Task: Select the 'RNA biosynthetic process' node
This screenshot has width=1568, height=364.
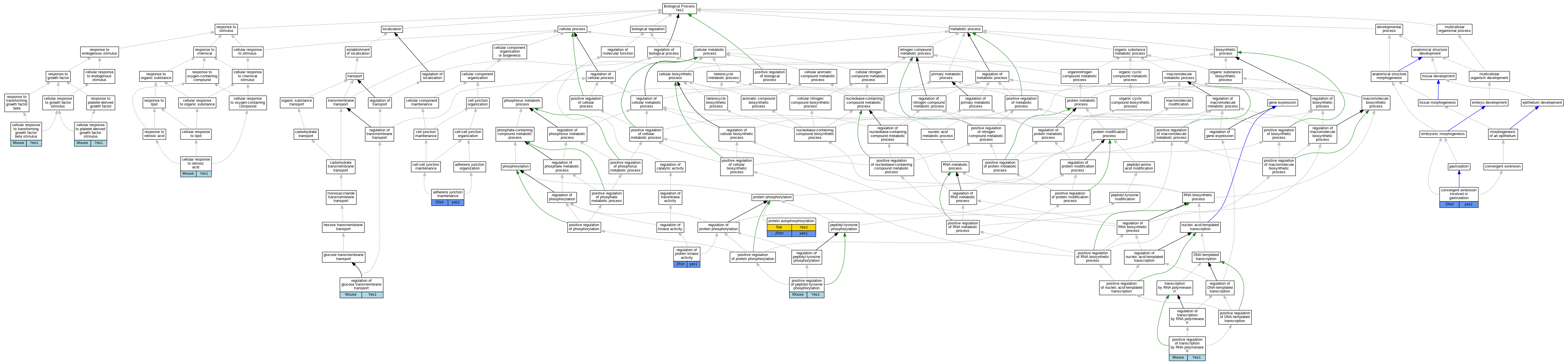Action: pos(1198,197)
